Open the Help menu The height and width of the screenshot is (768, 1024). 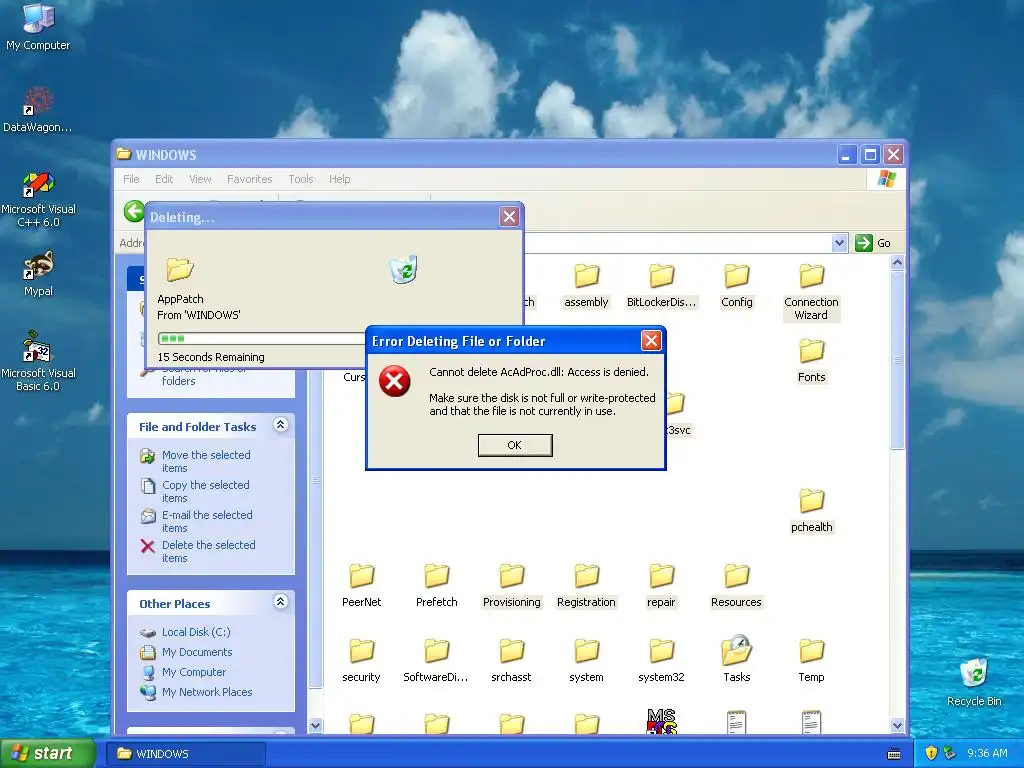(x=340, y=179)
